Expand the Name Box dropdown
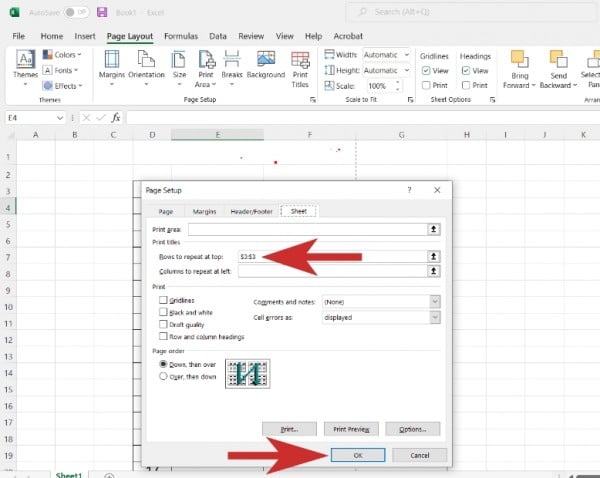The image size is (600, 478). click(x=60, y=118)
